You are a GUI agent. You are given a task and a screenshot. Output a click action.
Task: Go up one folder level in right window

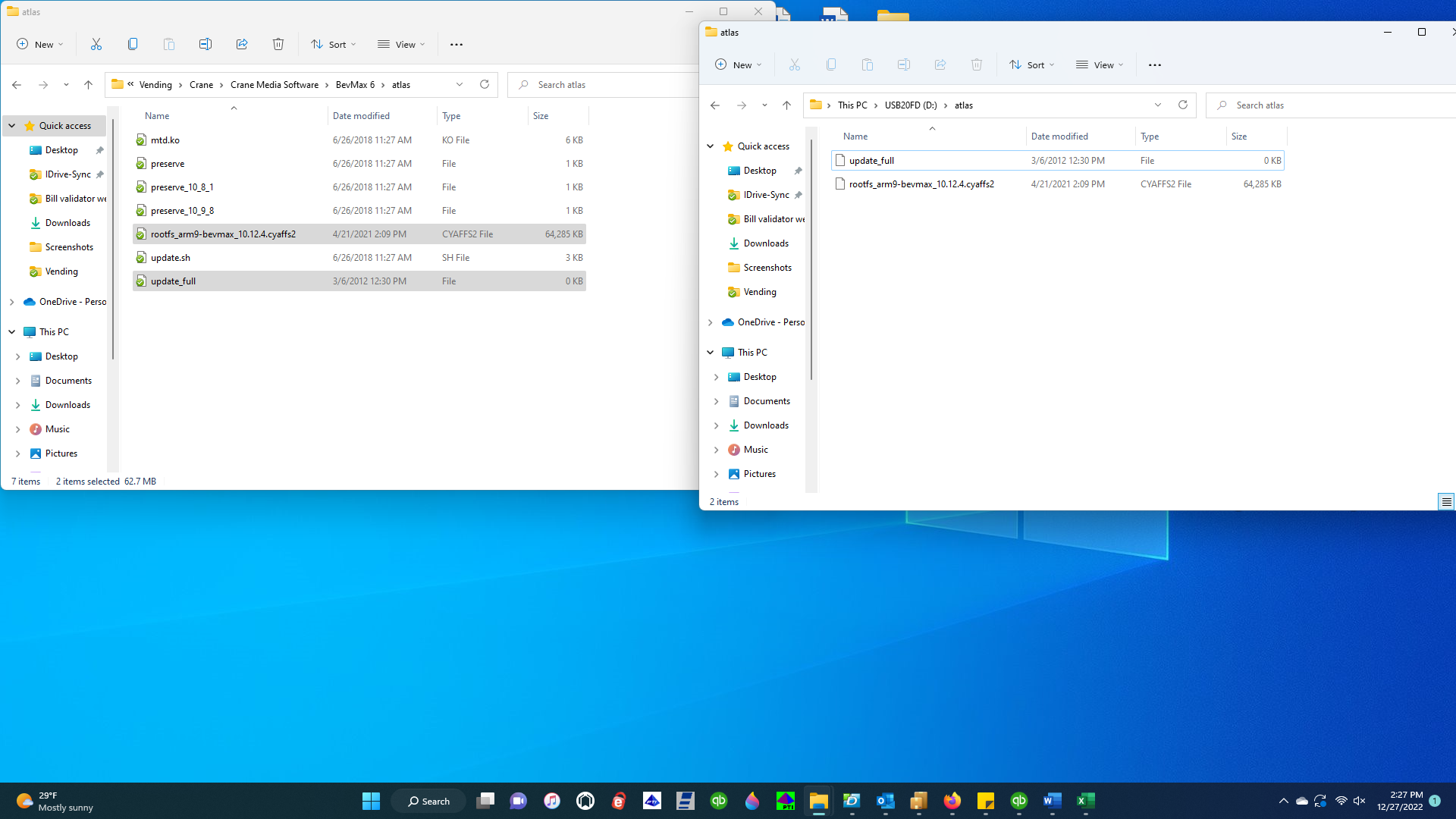click(x=786, y=105)
